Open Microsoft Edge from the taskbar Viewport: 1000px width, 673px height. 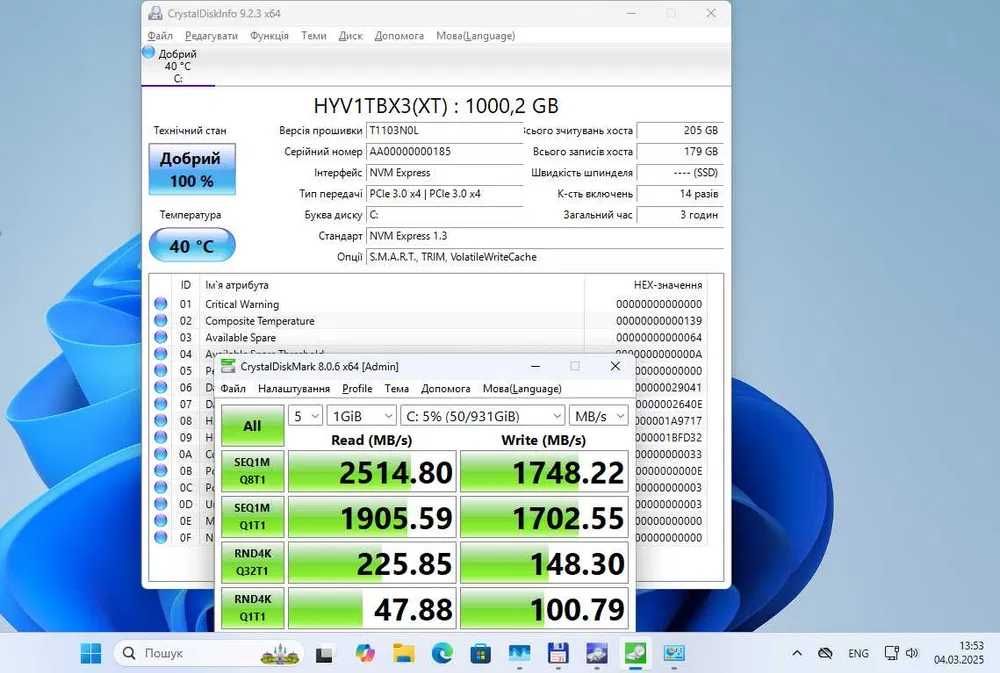(x=442, y=653)
